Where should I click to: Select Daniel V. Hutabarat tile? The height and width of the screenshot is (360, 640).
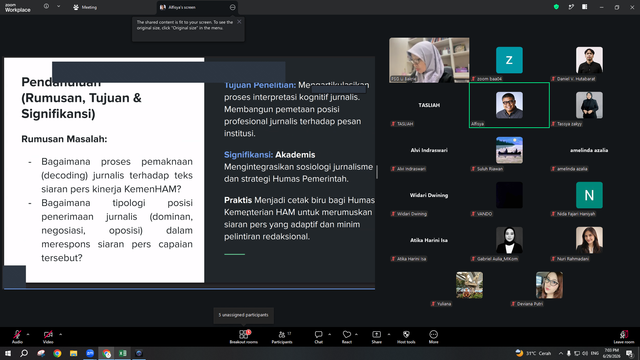pos(589,60)
